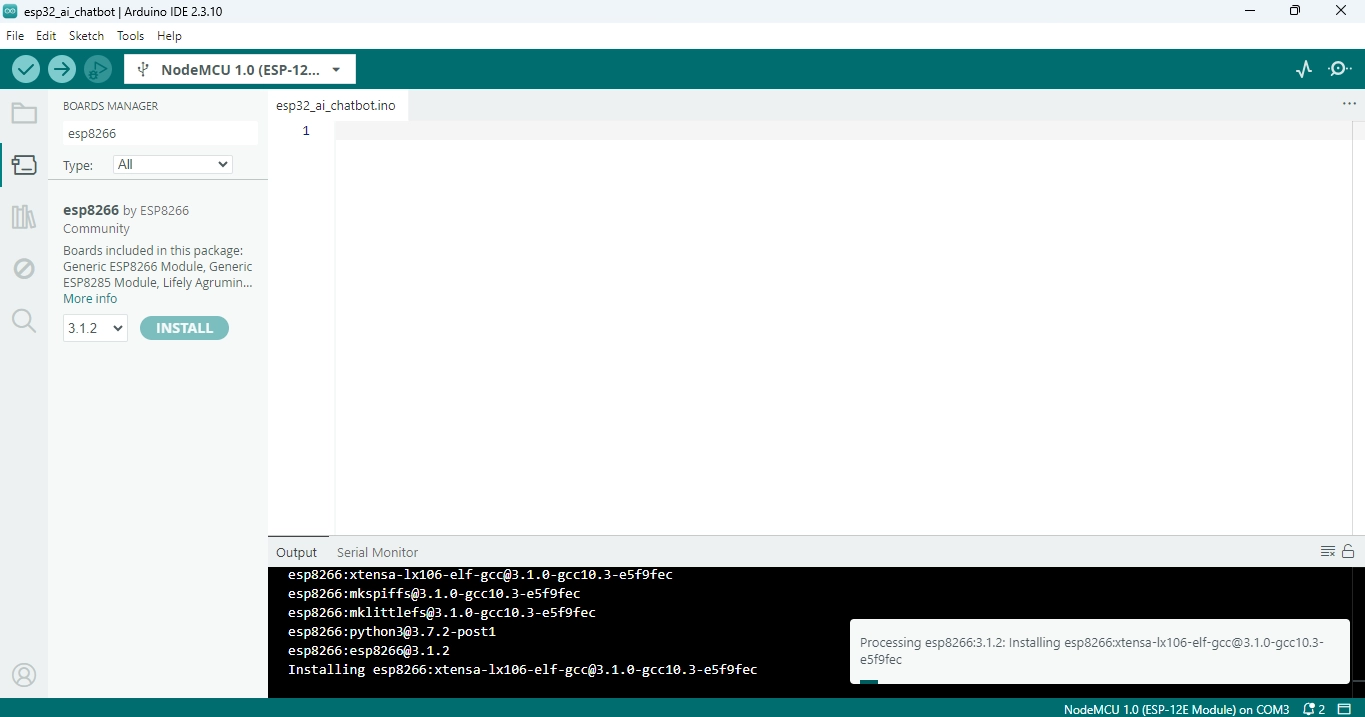Click the Verify sketch checkmark button
The height and width of the screenshot is (717, 1365).
pyautogui.click(x=26, y=69)
